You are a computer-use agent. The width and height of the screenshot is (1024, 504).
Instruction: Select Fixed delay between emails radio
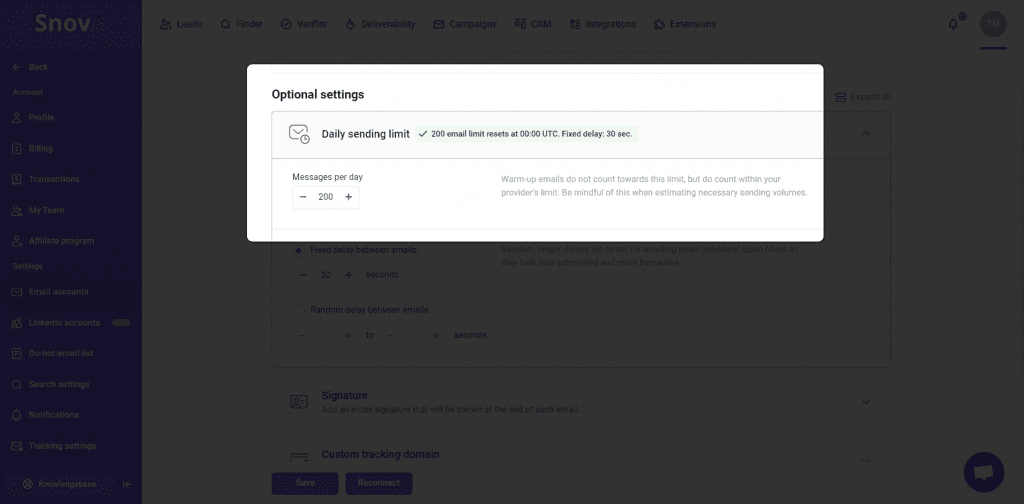click(299, 249)
